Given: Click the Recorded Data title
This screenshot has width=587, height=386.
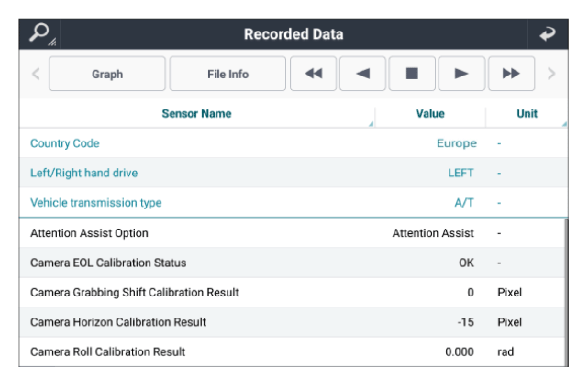Looking at the screenshot, I should (294, 34).
